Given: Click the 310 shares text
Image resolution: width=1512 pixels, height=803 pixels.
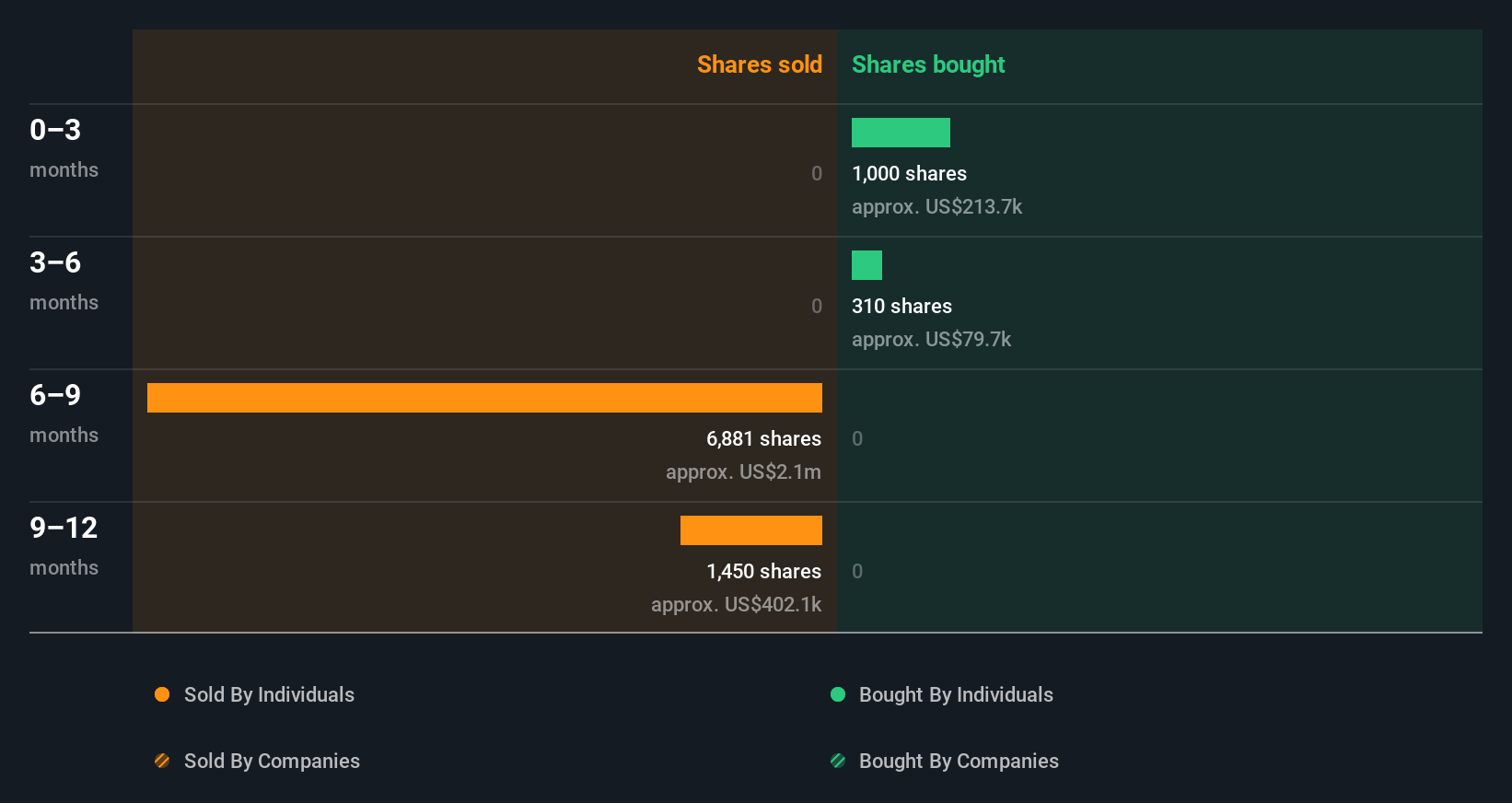Looking at the screenshot, I should tap(901, 306).
